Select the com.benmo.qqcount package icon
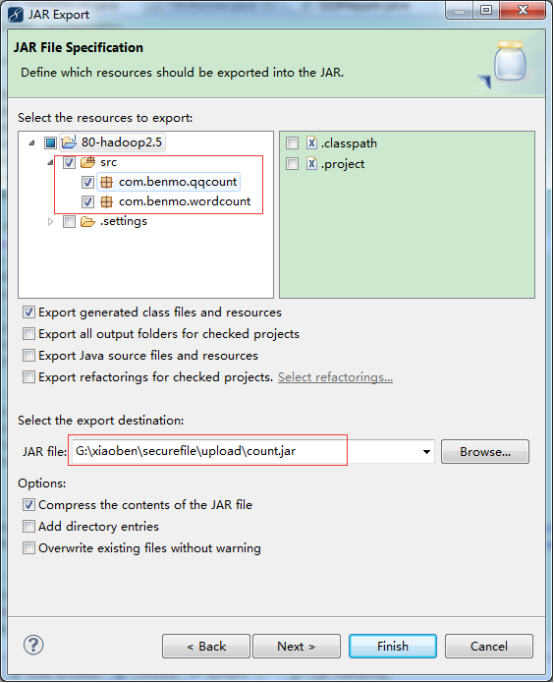The width and height of the screenshot is (554, 683). (106, 182)
